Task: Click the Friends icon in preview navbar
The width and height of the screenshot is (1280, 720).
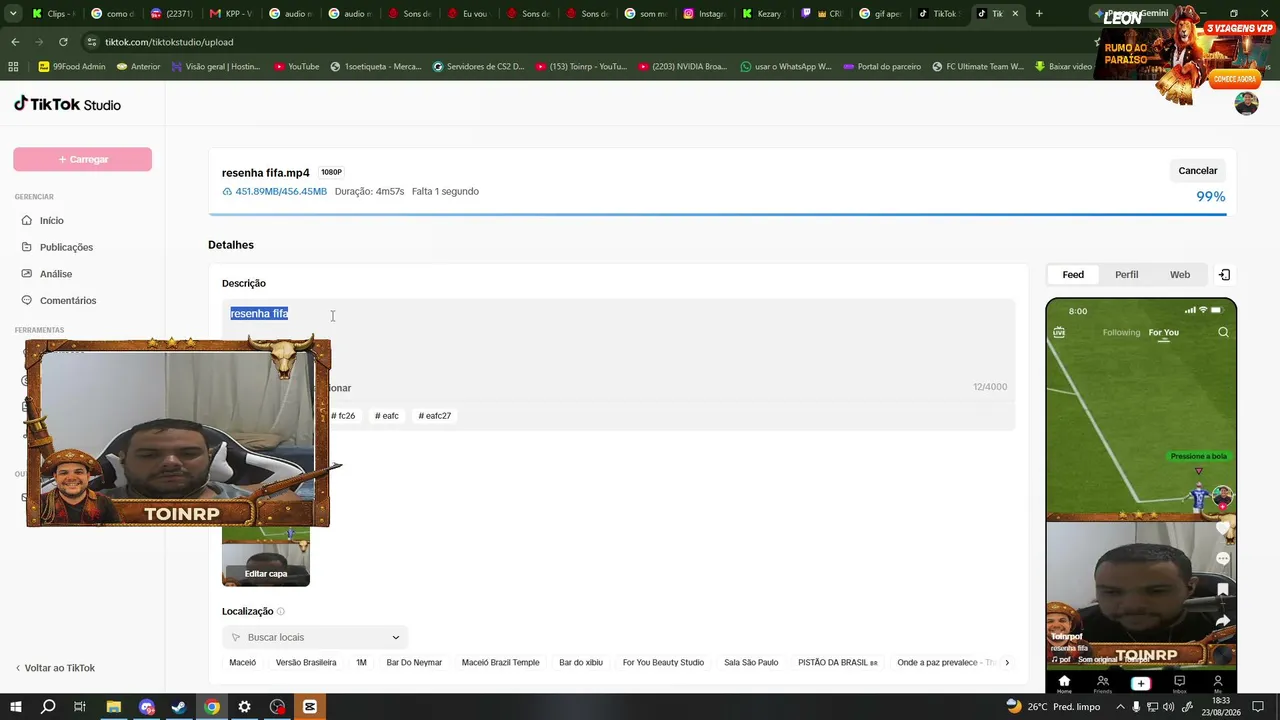Action: point(1103,683)
